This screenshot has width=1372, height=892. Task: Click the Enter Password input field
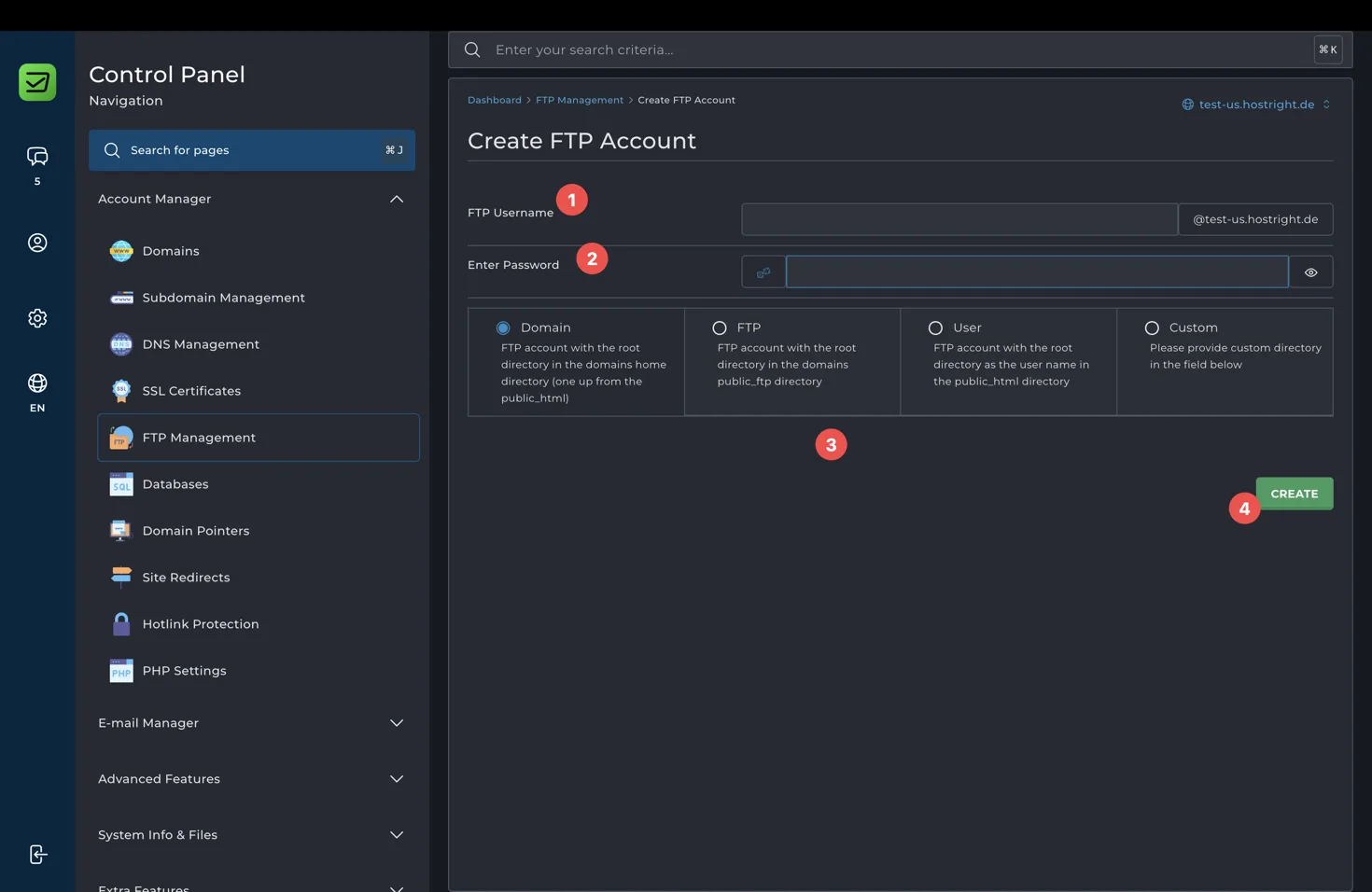(1037, 272)
